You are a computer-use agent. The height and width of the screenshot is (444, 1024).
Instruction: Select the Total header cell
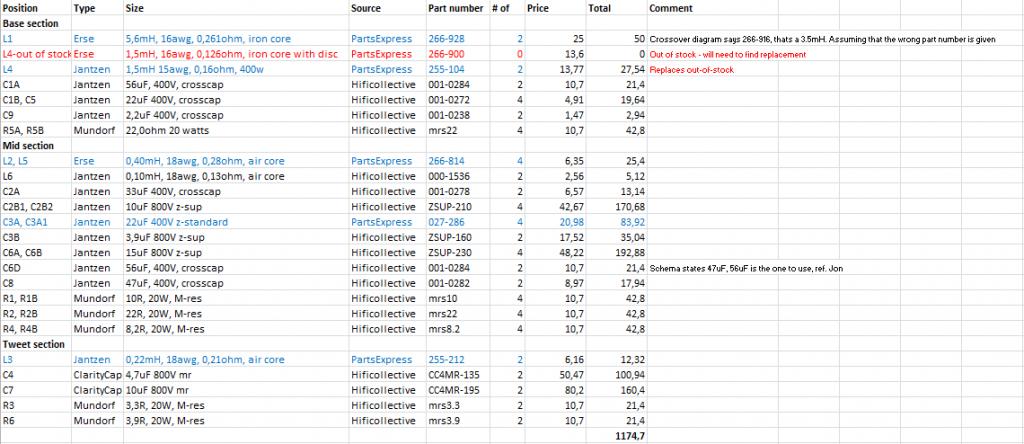[616, 8]
